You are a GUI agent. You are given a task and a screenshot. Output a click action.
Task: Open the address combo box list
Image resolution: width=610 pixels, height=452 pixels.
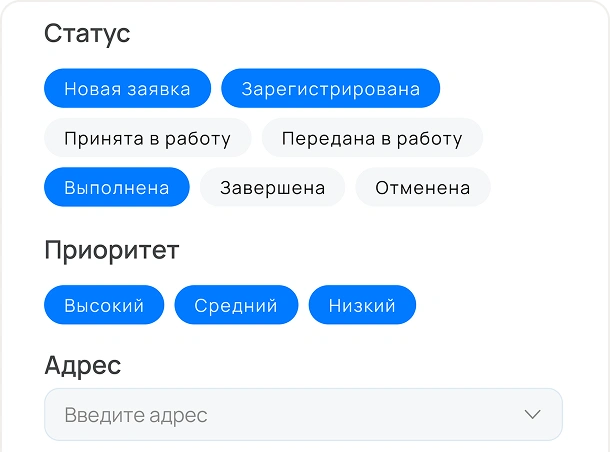pos(532,414)
